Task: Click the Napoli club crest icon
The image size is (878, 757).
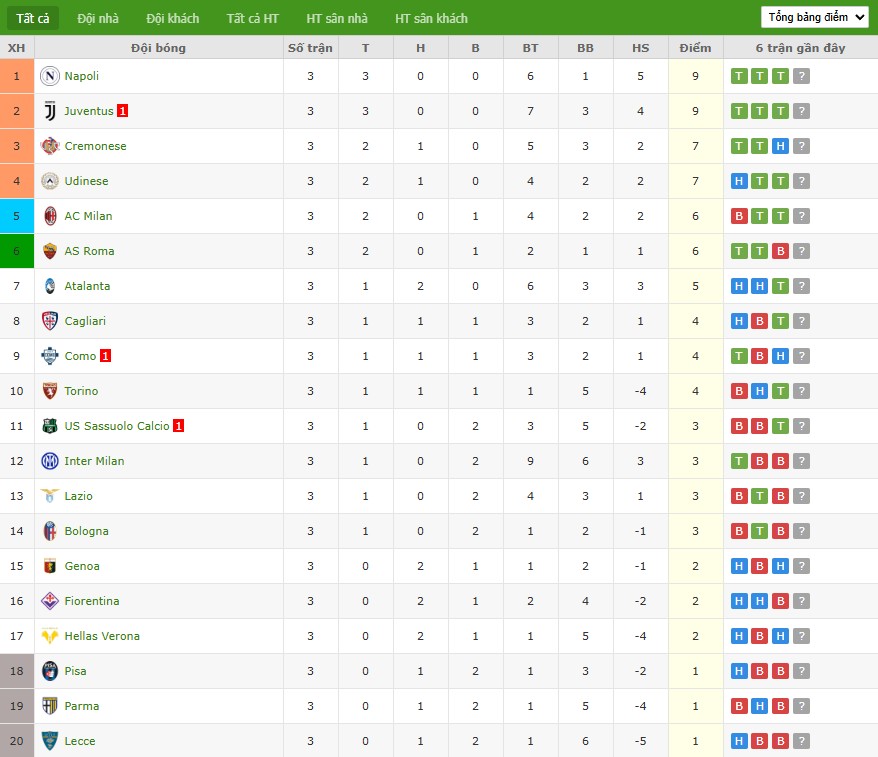Action: [50, 76]
